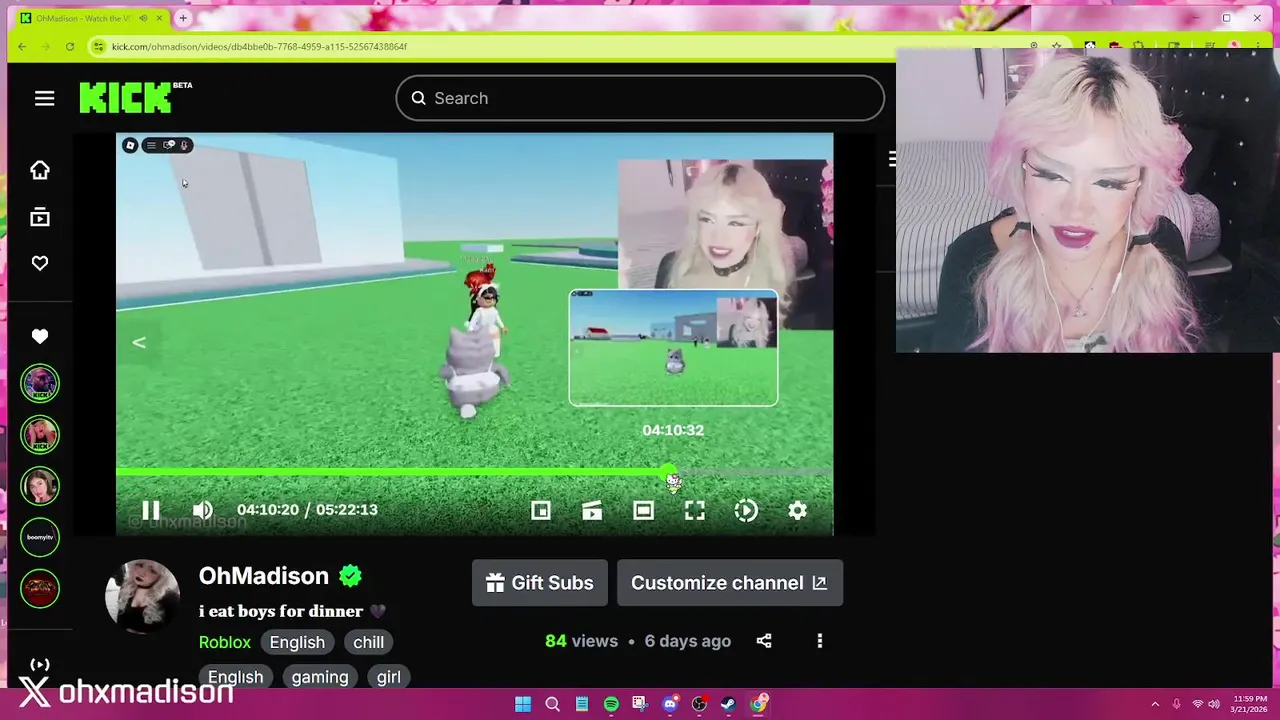
Task: Click the video progress bar playhead
Action: pos(668,471)
